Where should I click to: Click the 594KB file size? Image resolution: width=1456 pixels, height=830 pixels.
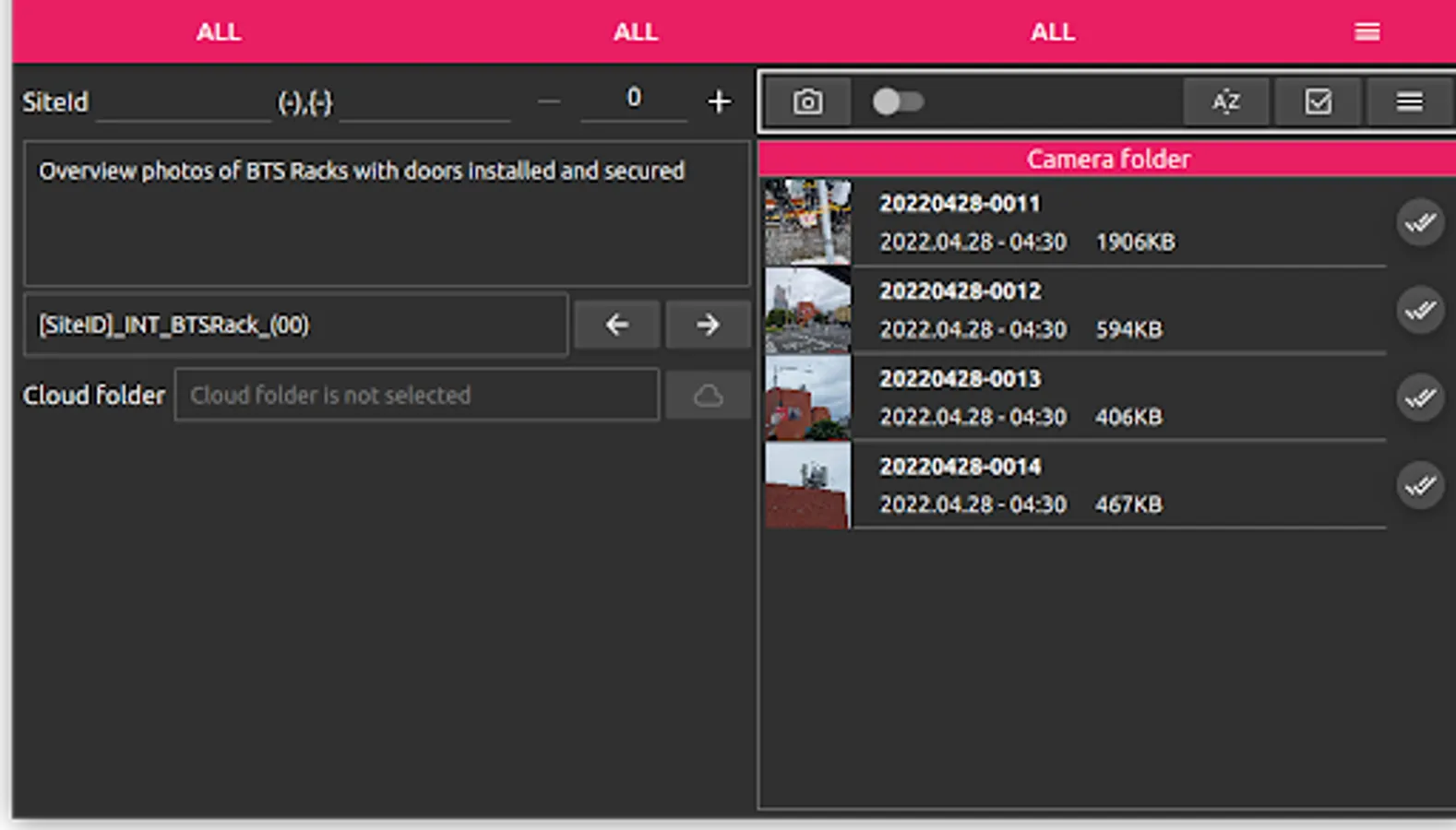click(x=1129, y=329)
